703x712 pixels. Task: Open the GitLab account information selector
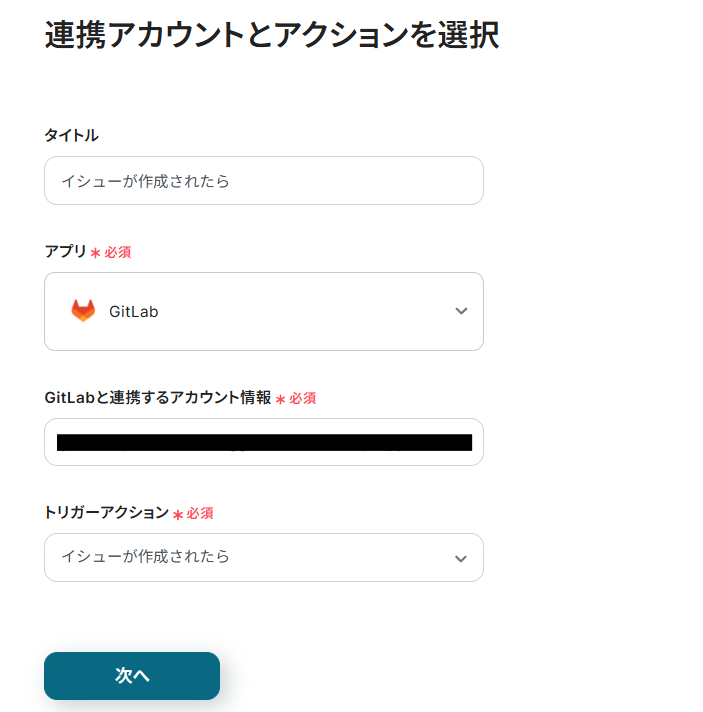(264, 442)
